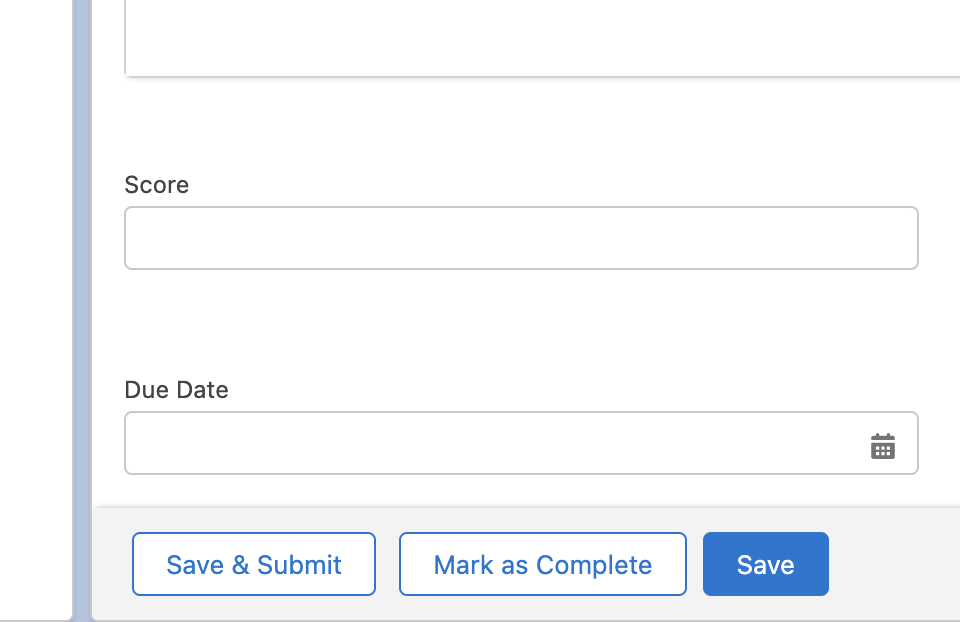Place the cursor in the empty Score box
The width and height of the screenshot is (960, 622).
pyautogui.click(x=521, y=238)
